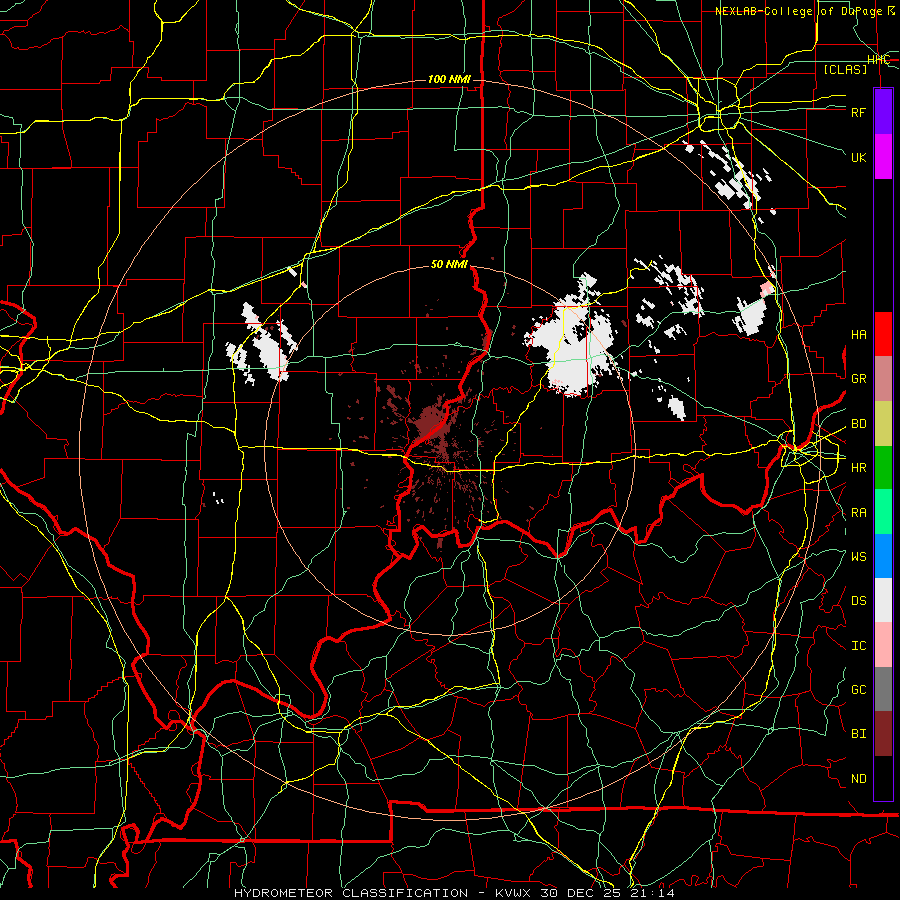Image resolution: width=900 pixels, height=900 pixels.
Task: Click the HHC product label
Action: click(x=878, y=60)
